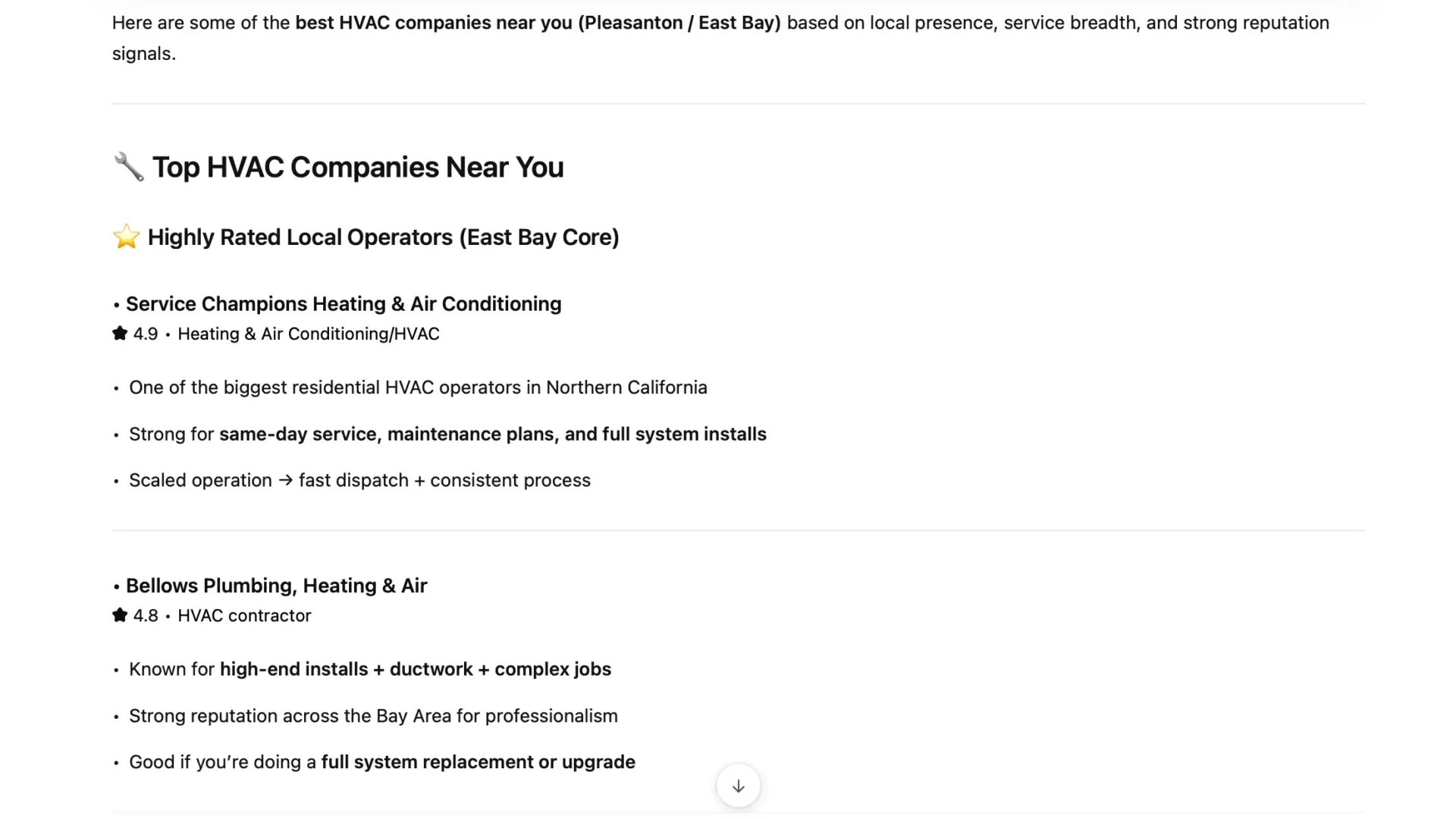1456x819 pixels.
Task: Select the full system replacement or upgrade text
Action: coord(477,761)
